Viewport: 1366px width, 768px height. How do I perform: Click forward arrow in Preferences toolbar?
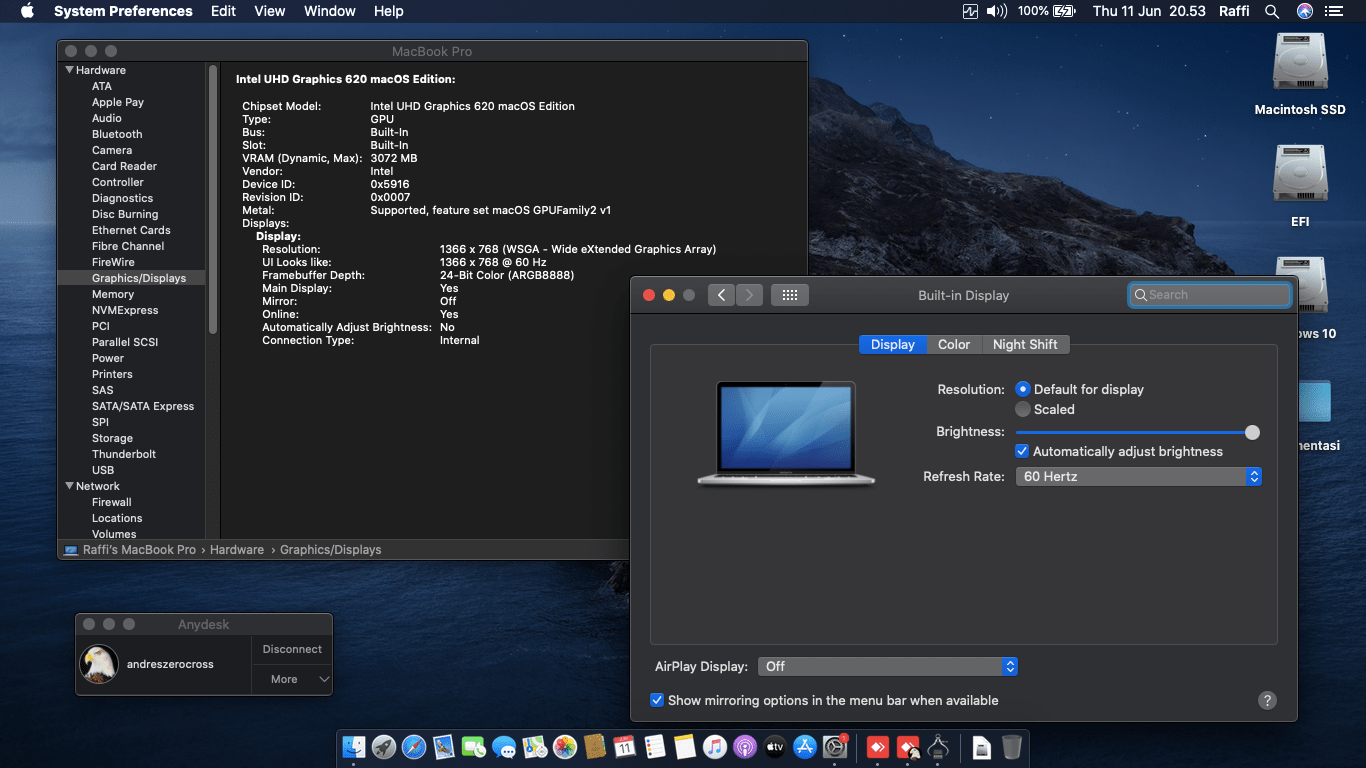coord(750,295)
